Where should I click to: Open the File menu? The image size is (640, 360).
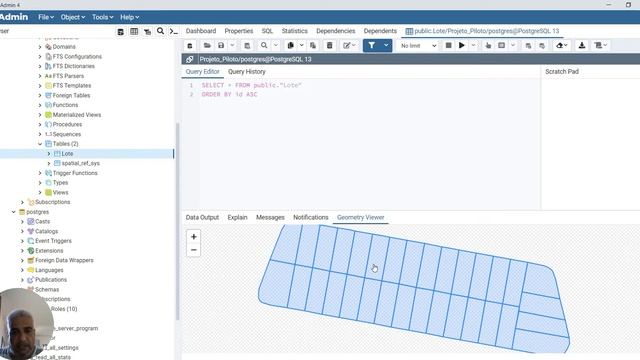(46, 17)
